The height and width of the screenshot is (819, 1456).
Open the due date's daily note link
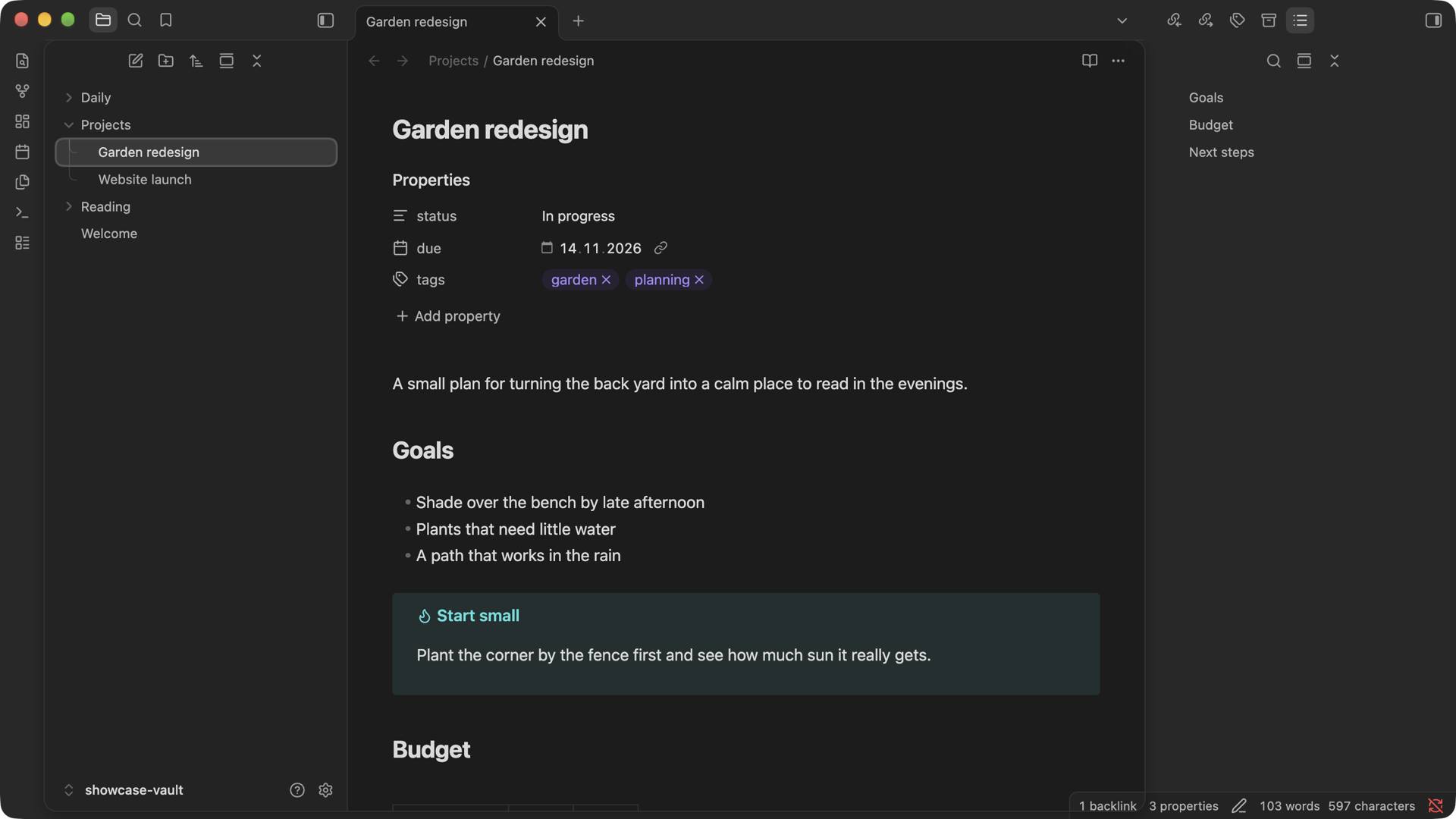coord(661,248)
